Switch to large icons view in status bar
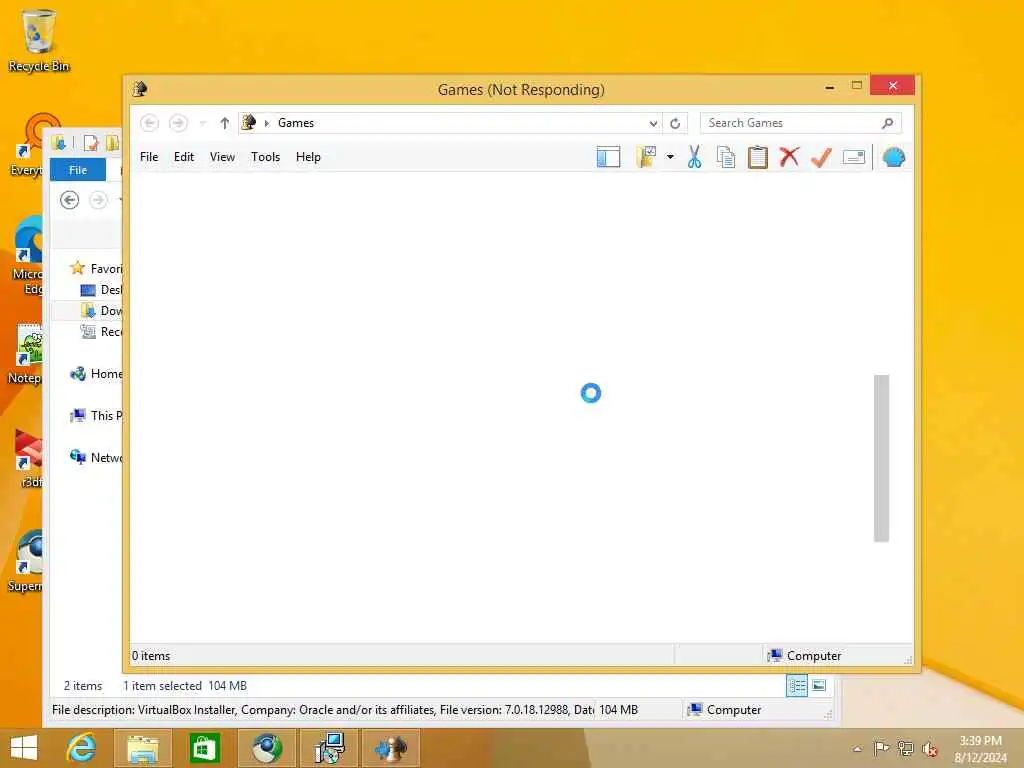Screen dimensions: 1024x768 819,686
